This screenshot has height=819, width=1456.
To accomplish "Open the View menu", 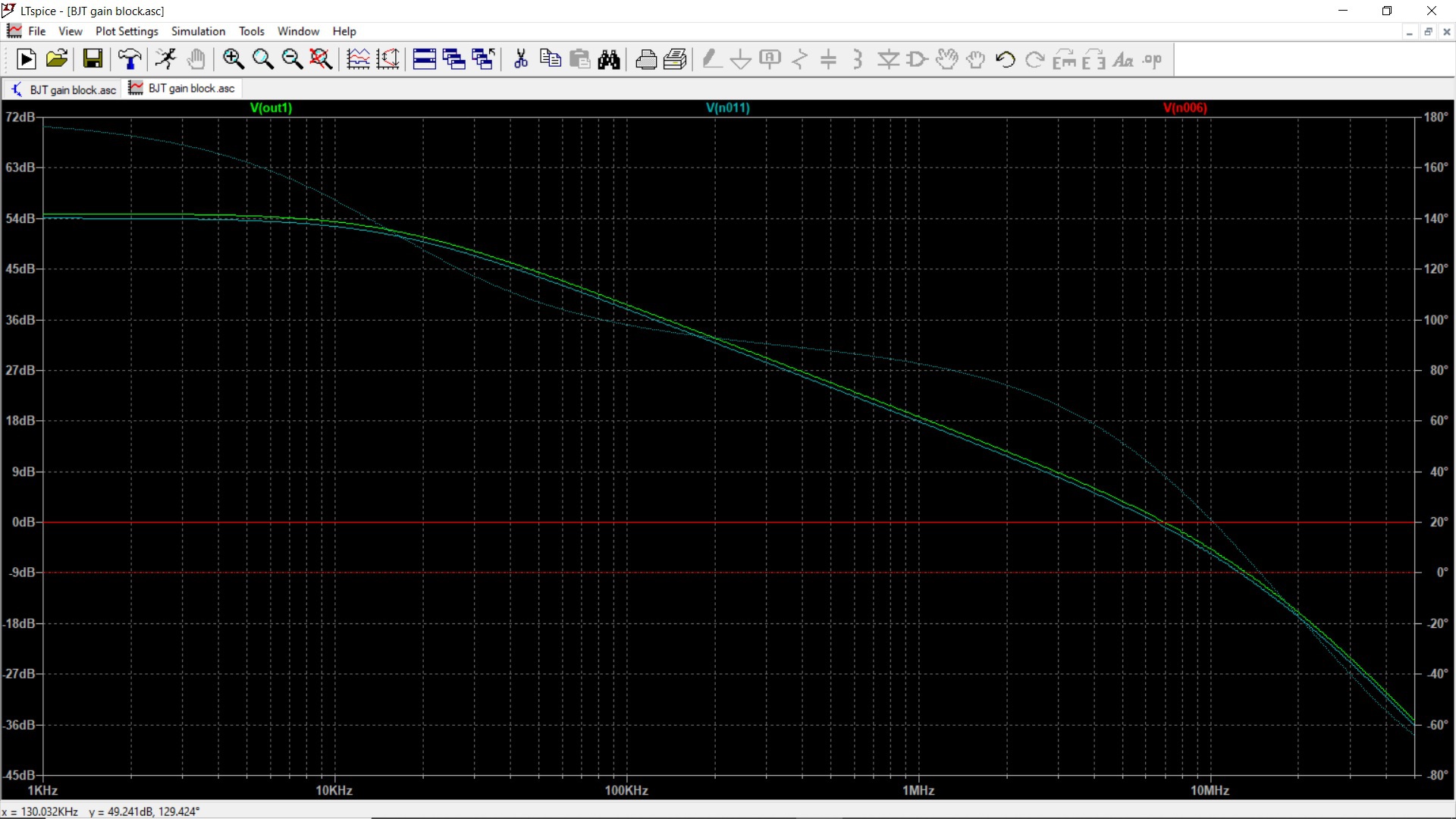I will [x=71, y=31].
